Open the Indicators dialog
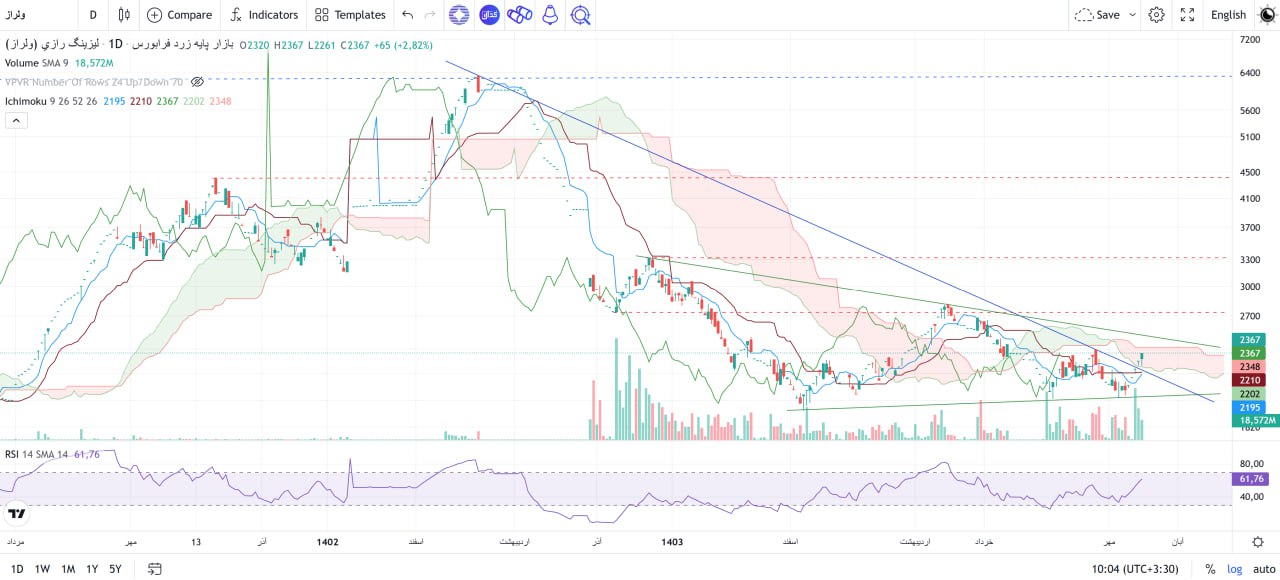This screenshot has width=1280, height=580. point(264,15)
